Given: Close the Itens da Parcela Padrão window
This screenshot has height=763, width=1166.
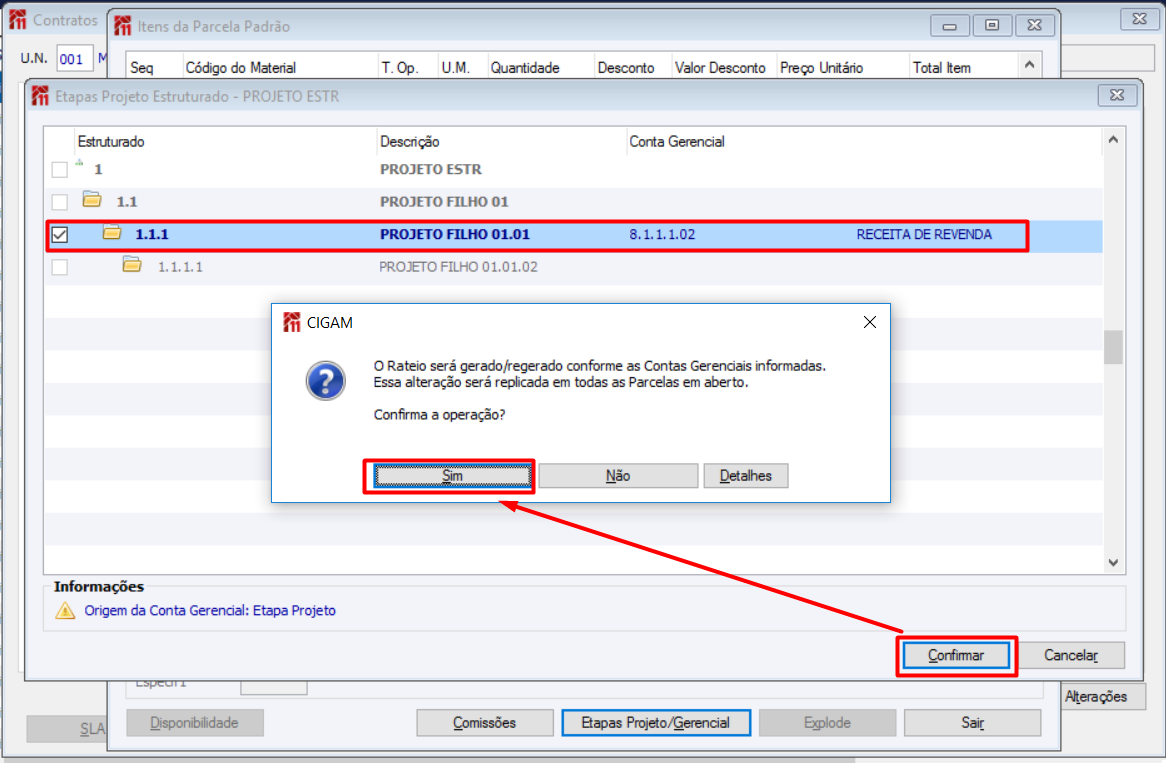Looking at the screenshot, I should (1034, 25).
